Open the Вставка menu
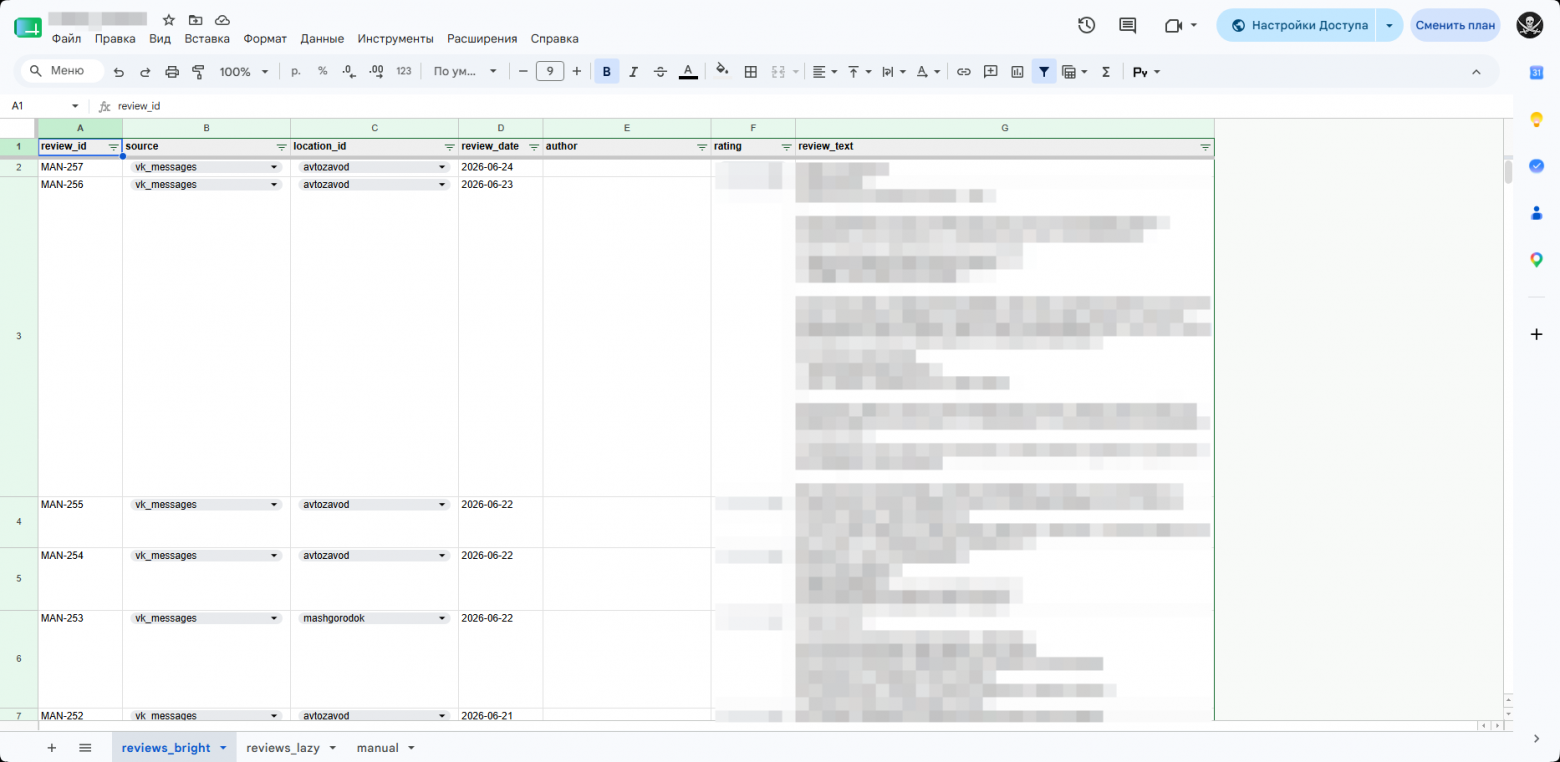Screen dimensions: 1560x762 click(207, 39)
